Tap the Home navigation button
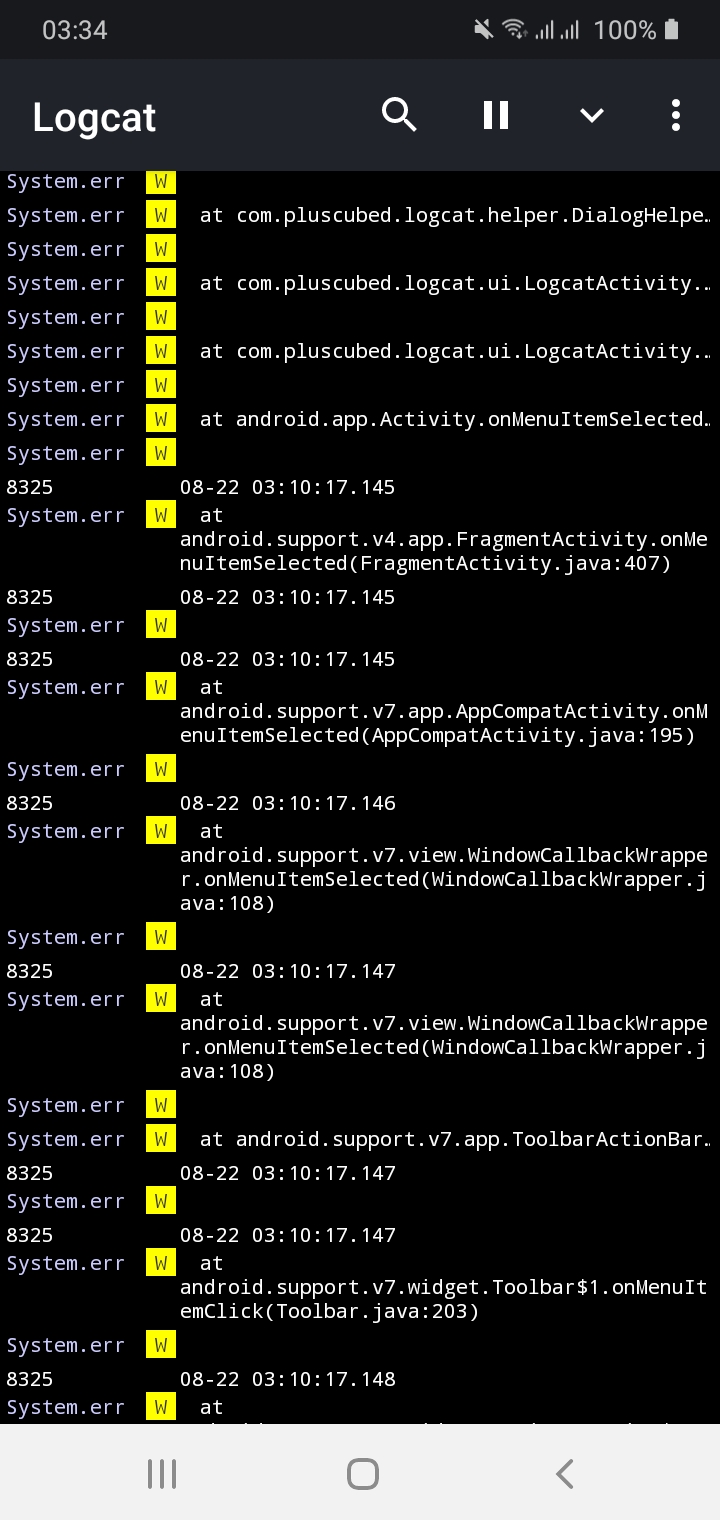Screen dimensions: 720x1520 [x=362, y=1472]
